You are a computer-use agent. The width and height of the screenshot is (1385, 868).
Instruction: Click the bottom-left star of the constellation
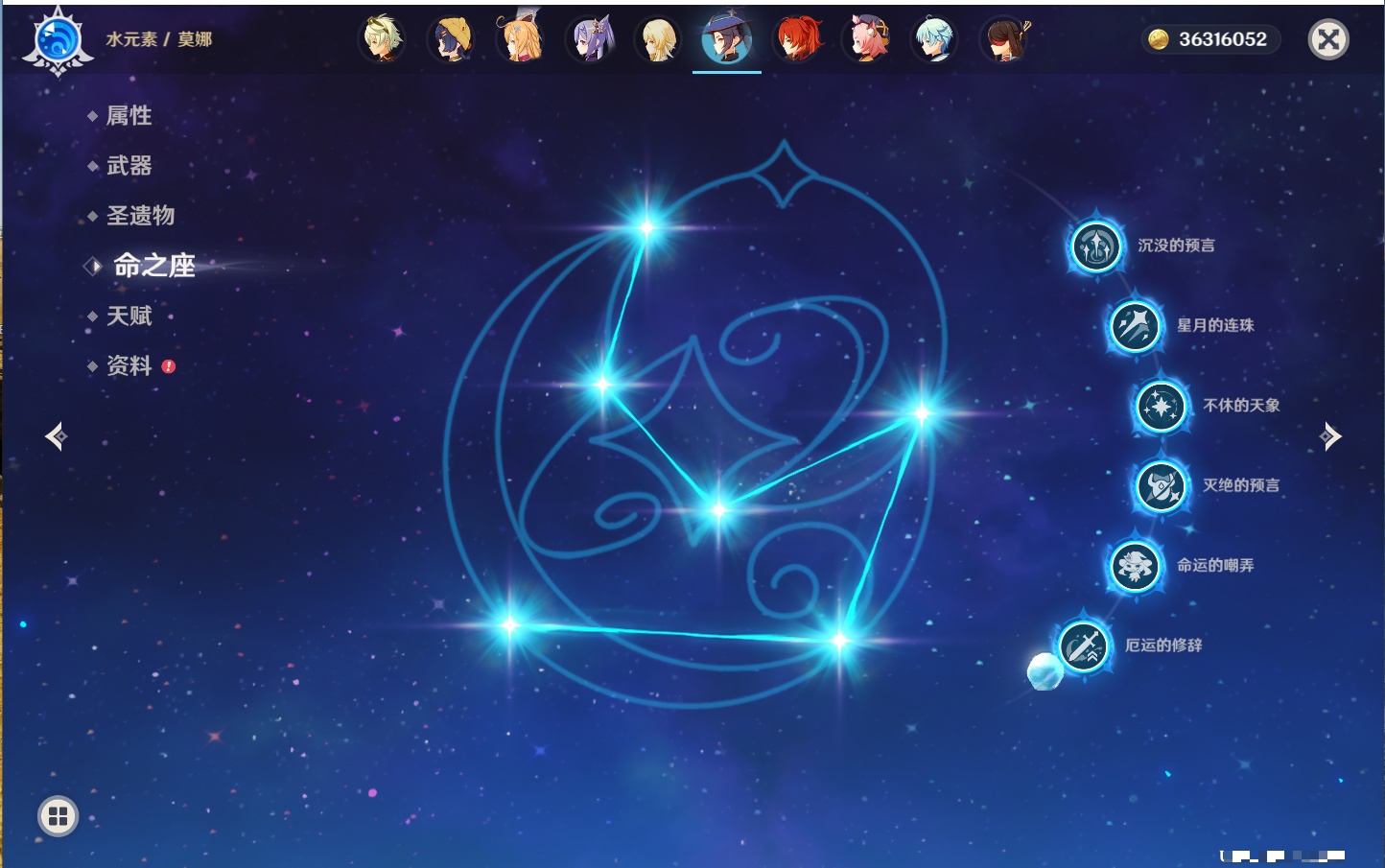510,625
